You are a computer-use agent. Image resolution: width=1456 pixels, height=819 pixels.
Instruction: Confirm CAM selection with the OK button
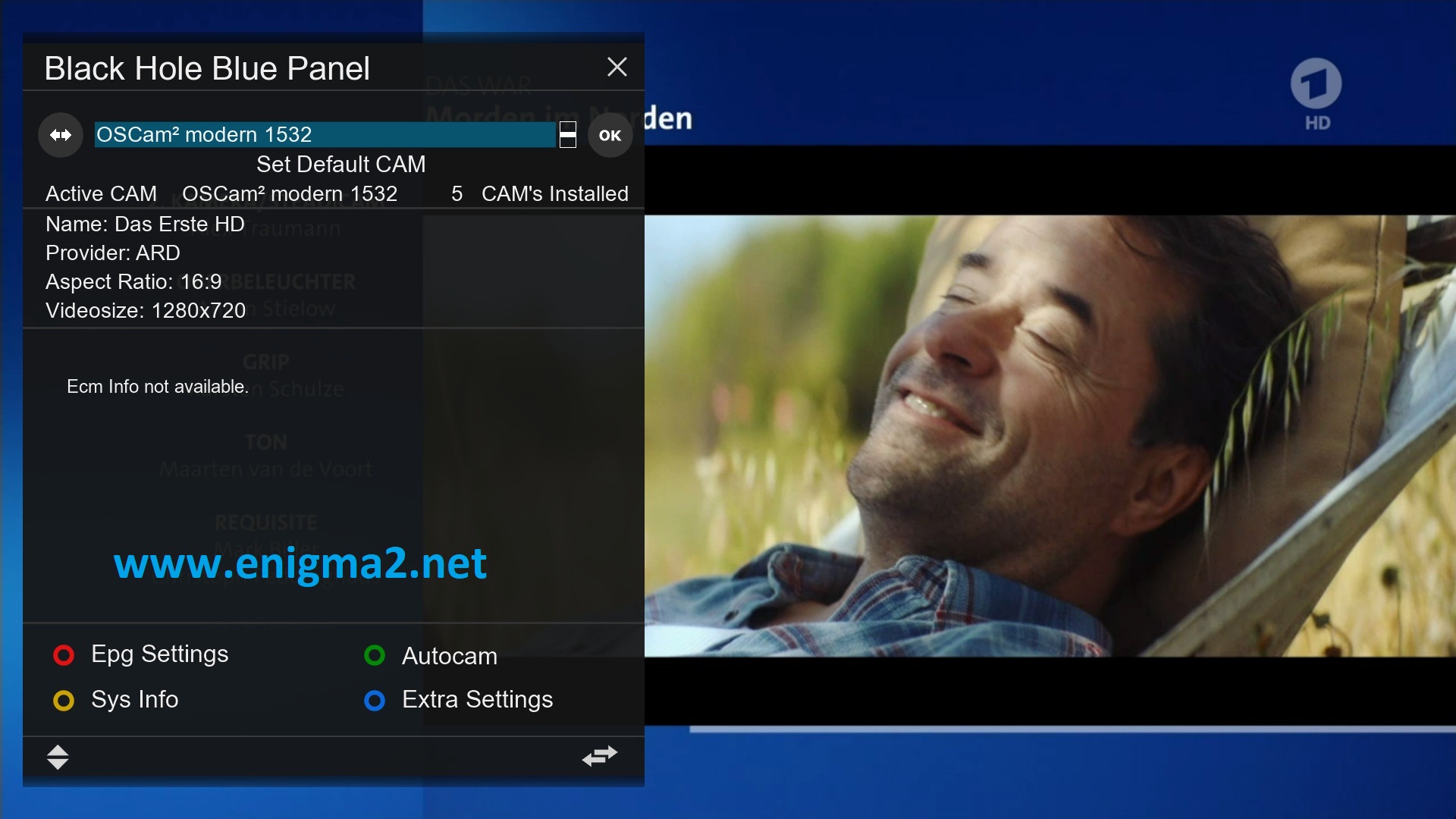pyautogui.click(x=610, y=135)
